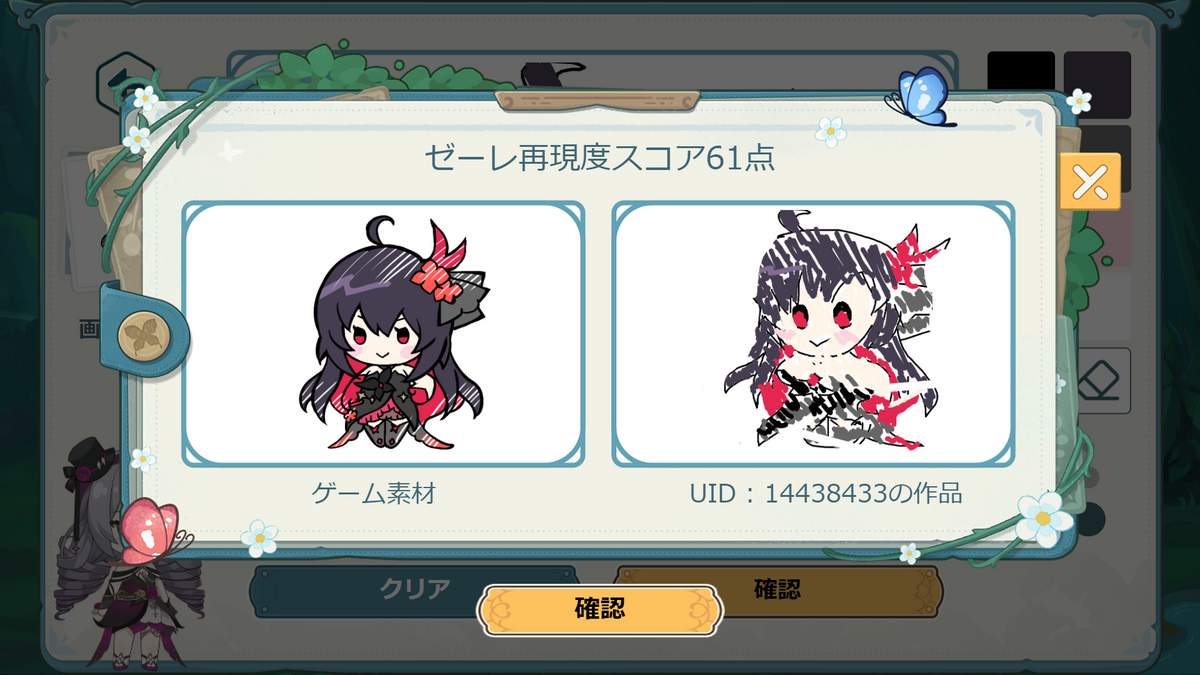
Task: Open the ゲーム素材 reference image
Action: pos(382,334)
